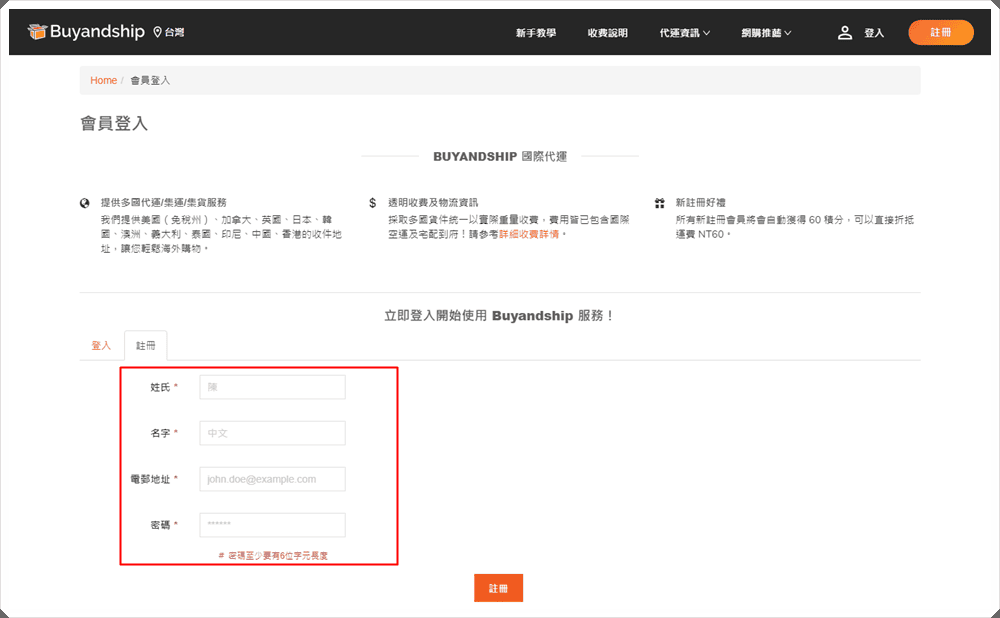The height and width of the screenshot is (618, 1000).
Task: Open 收費說明 from the top navigation
Action: 608,31
